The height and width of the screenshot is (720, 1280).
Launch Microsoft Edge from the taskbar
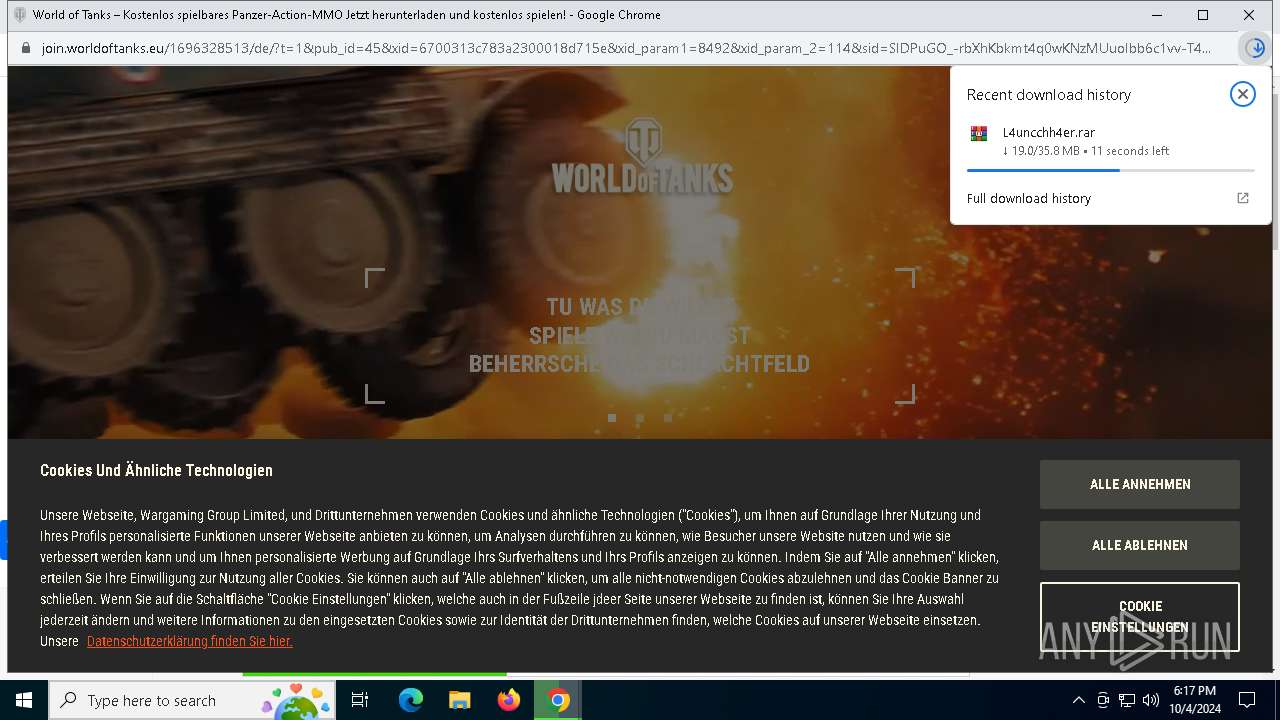click(411, 700)
